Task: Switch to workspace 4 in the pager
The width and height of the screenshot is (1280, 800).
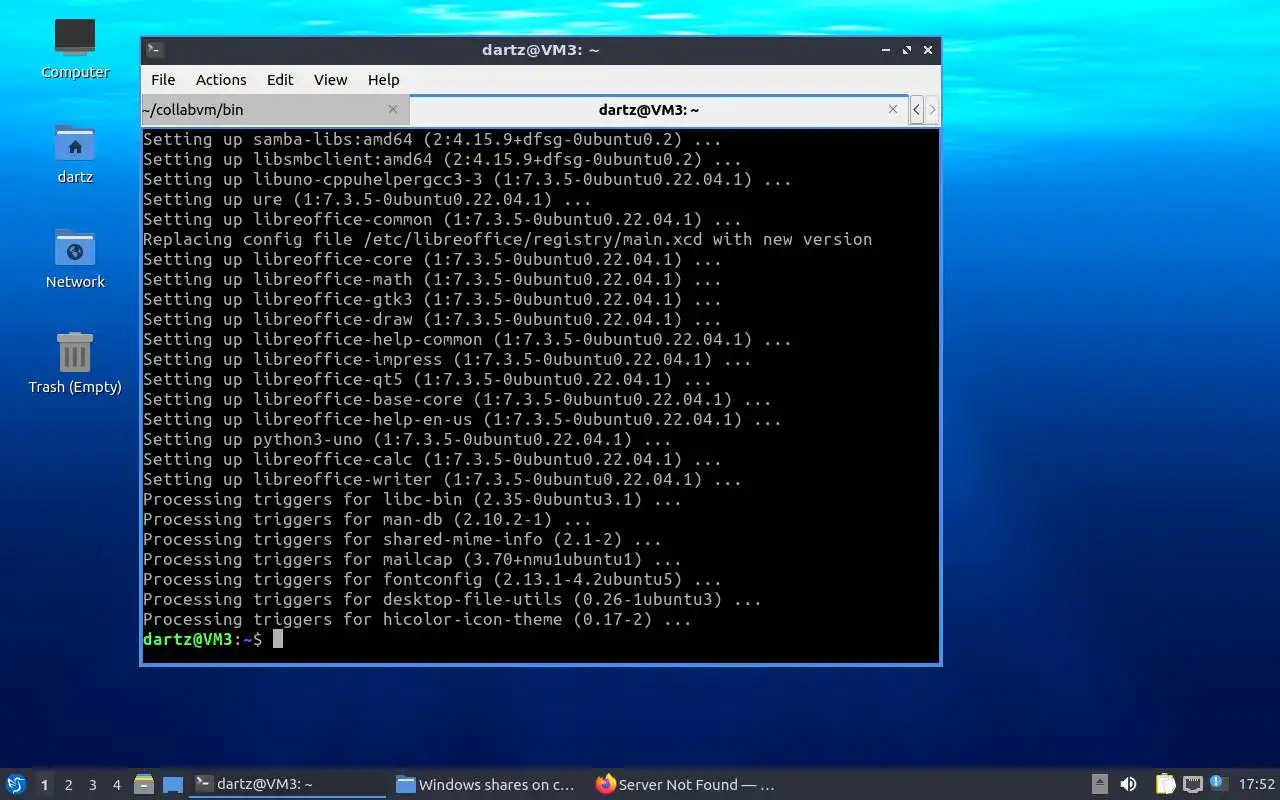Action: point(117,785)
